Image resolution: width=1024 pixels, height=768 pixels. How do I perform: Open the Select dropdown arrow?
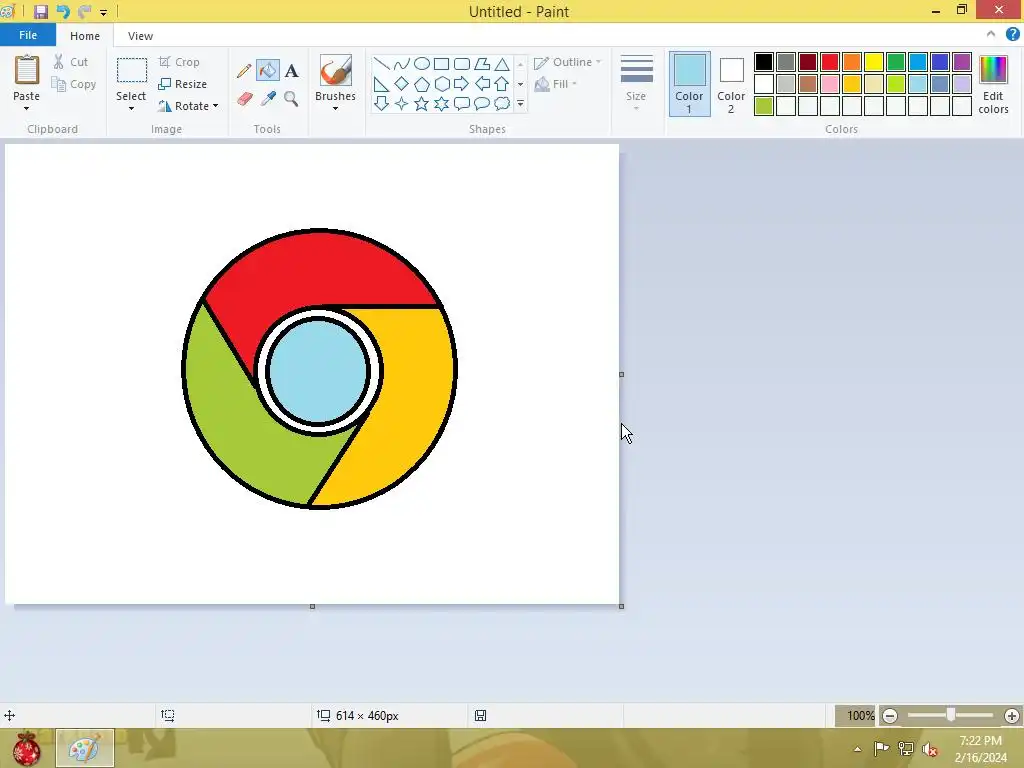(x=131, y=108)
